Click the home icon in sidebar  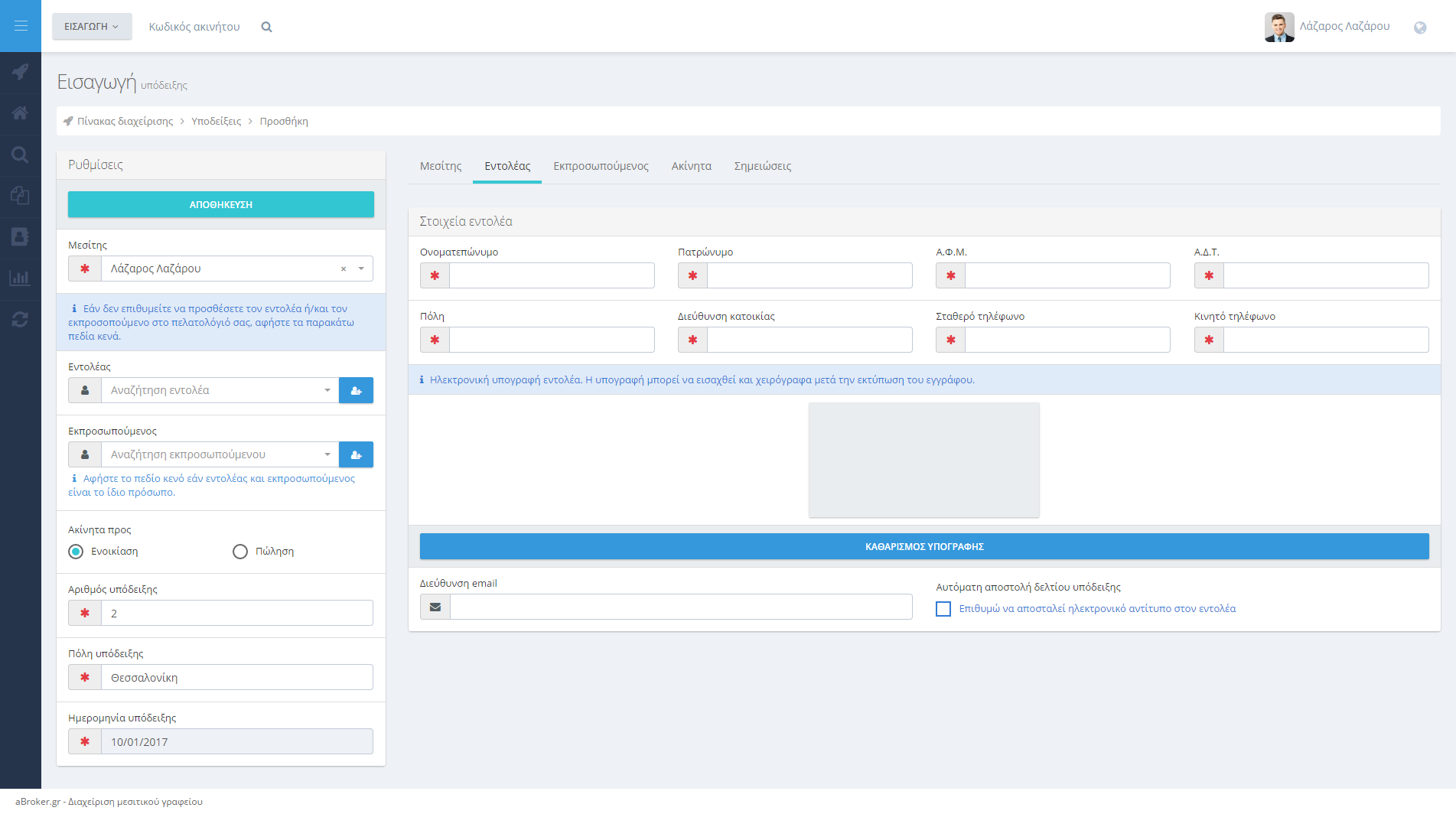tap(21, 113)
